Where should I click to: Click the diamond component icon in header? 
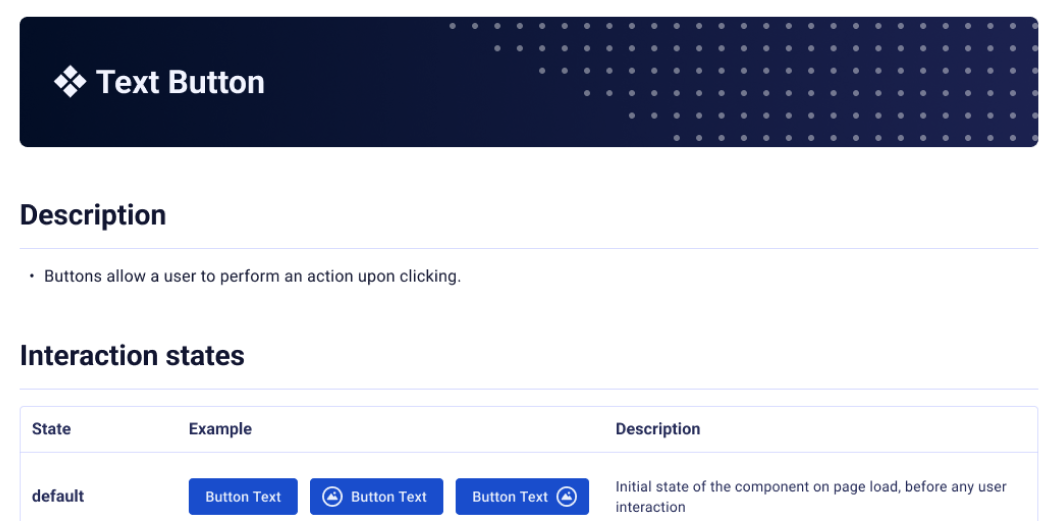[x=70, y=81]
